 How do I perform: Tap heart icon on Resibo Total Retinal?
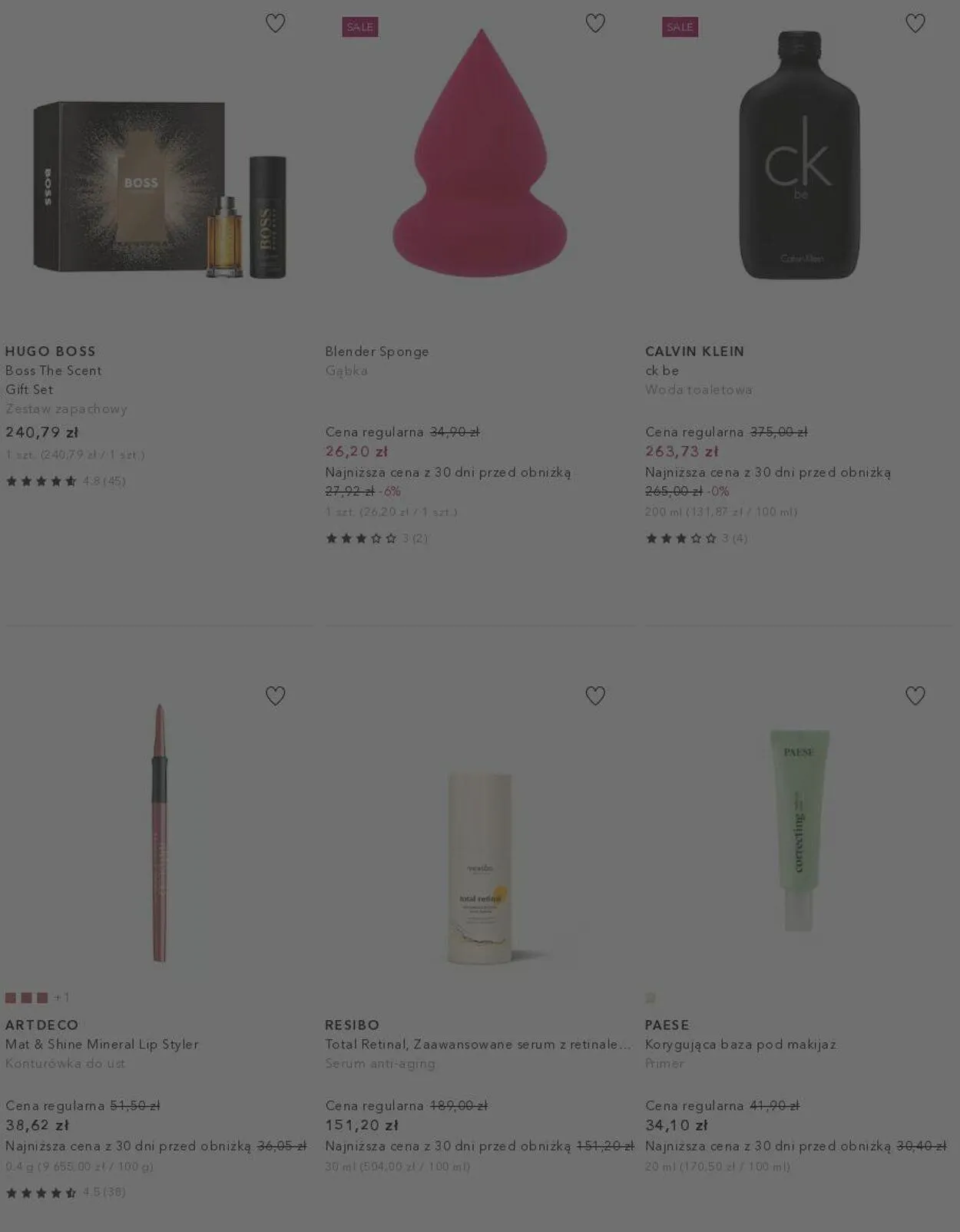click(595, 696)
